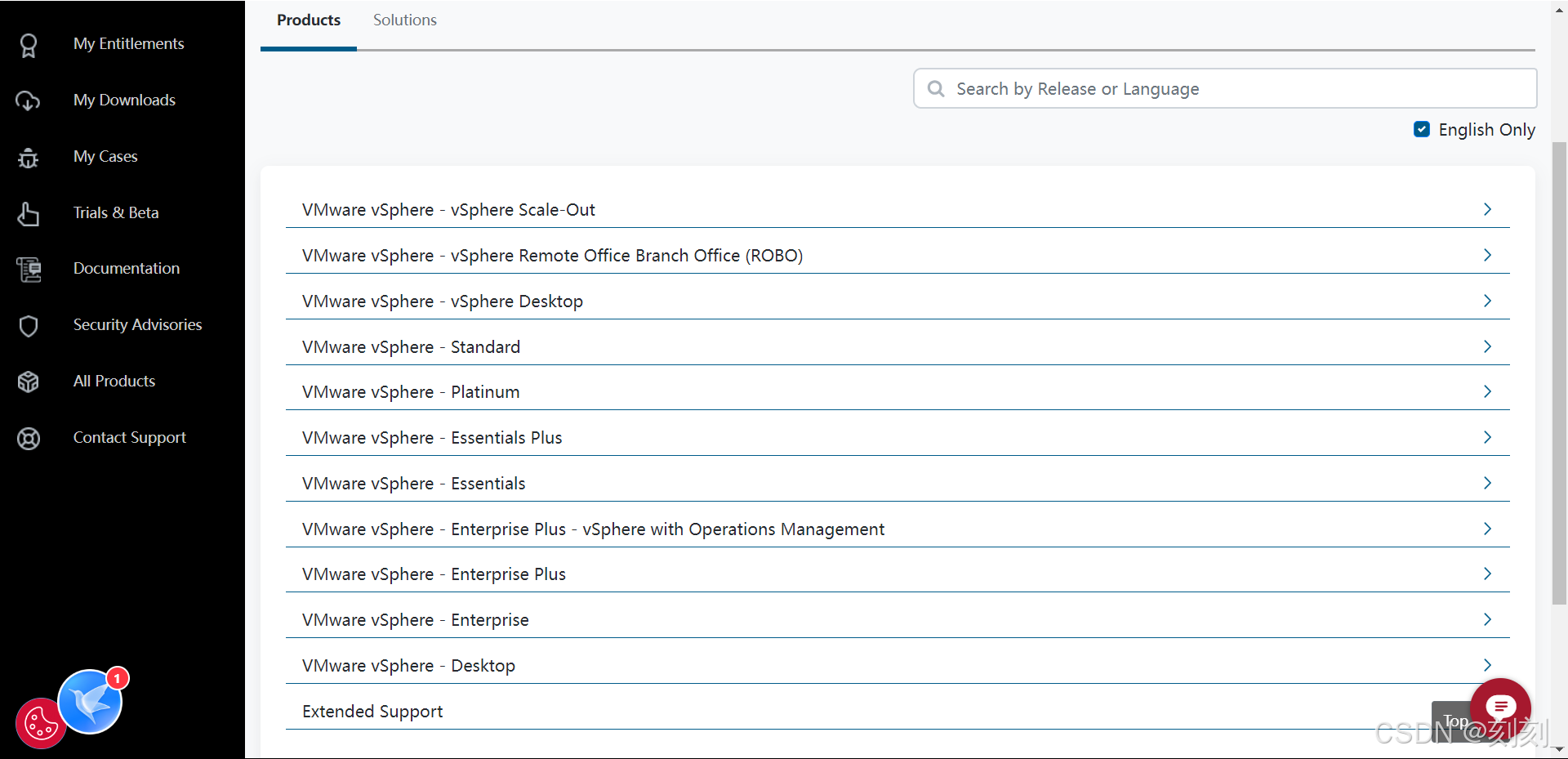Go to My Downloads
The image size is (1568, 759).
[124, 100]
